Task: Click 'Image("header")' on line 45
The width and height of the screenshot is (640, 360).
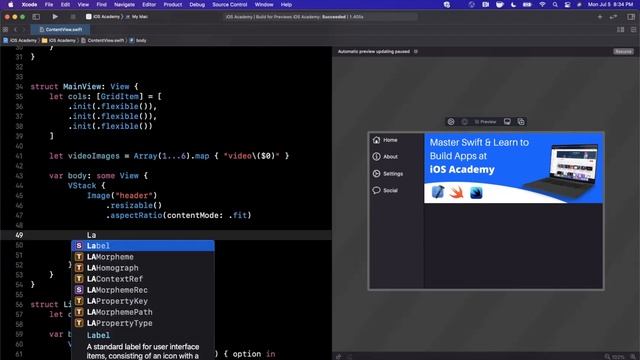Action: (122, 196)
